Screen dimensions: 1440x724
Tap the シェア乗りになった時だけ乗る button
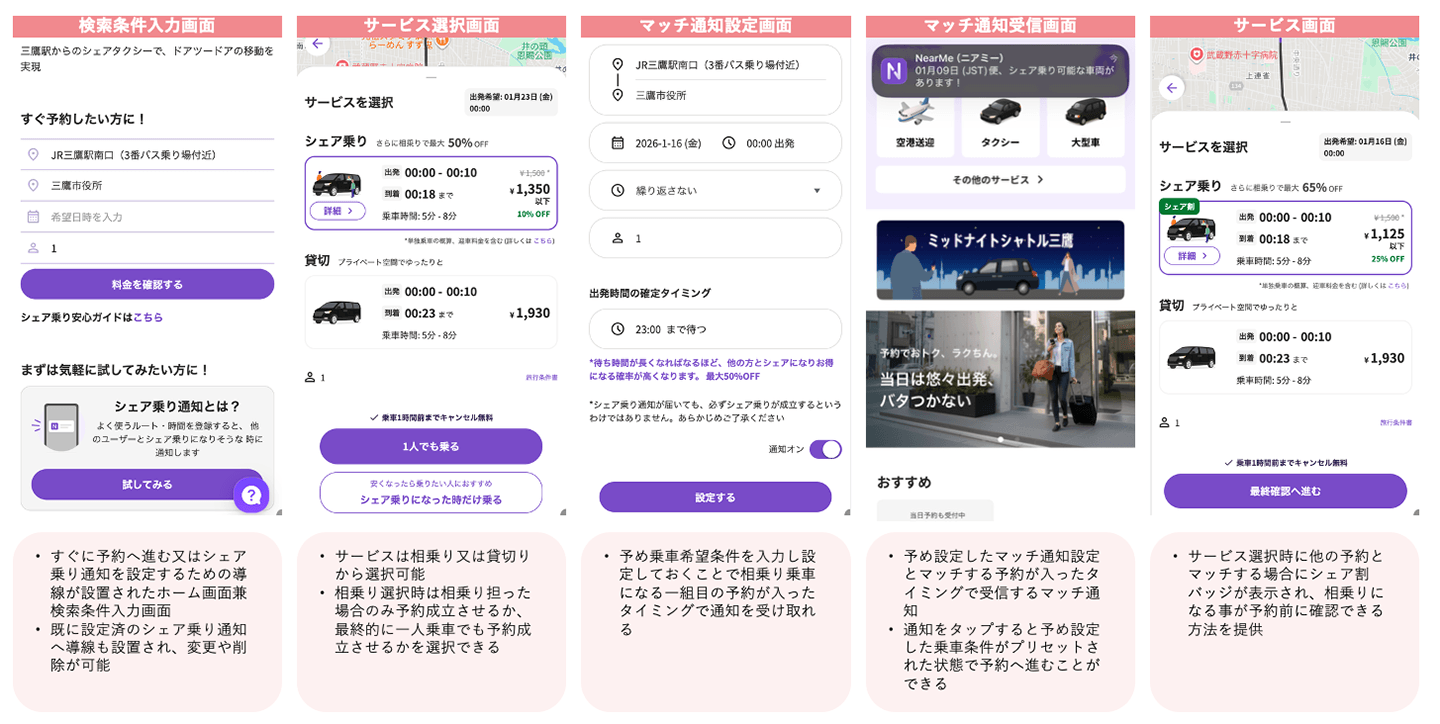point(430,493)
